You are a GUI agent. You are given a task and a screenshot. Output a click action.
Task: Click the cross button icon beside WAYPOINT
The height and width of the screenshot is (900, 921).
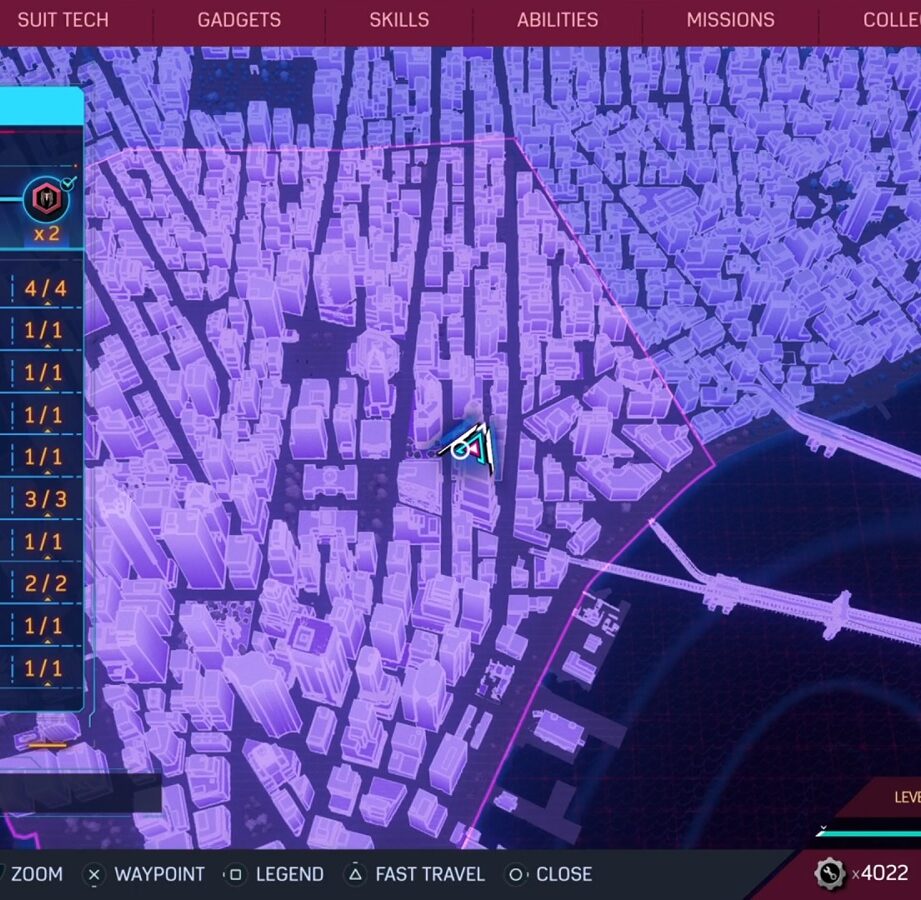click(94, 875)
